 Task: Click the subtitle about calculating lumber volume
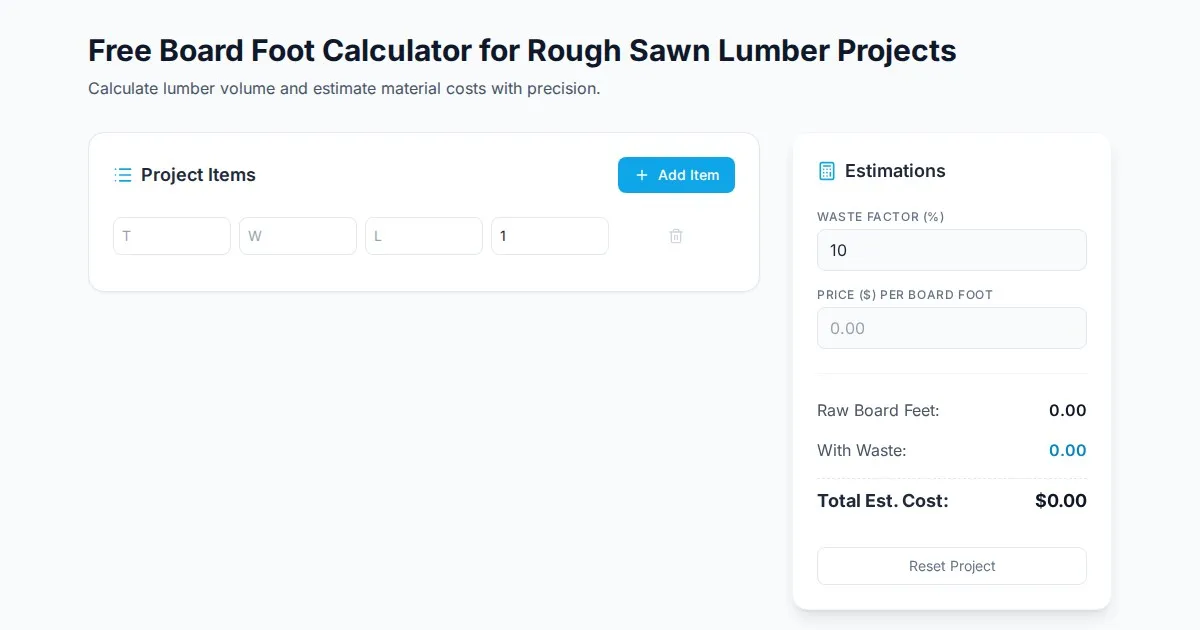click(344, 88)
